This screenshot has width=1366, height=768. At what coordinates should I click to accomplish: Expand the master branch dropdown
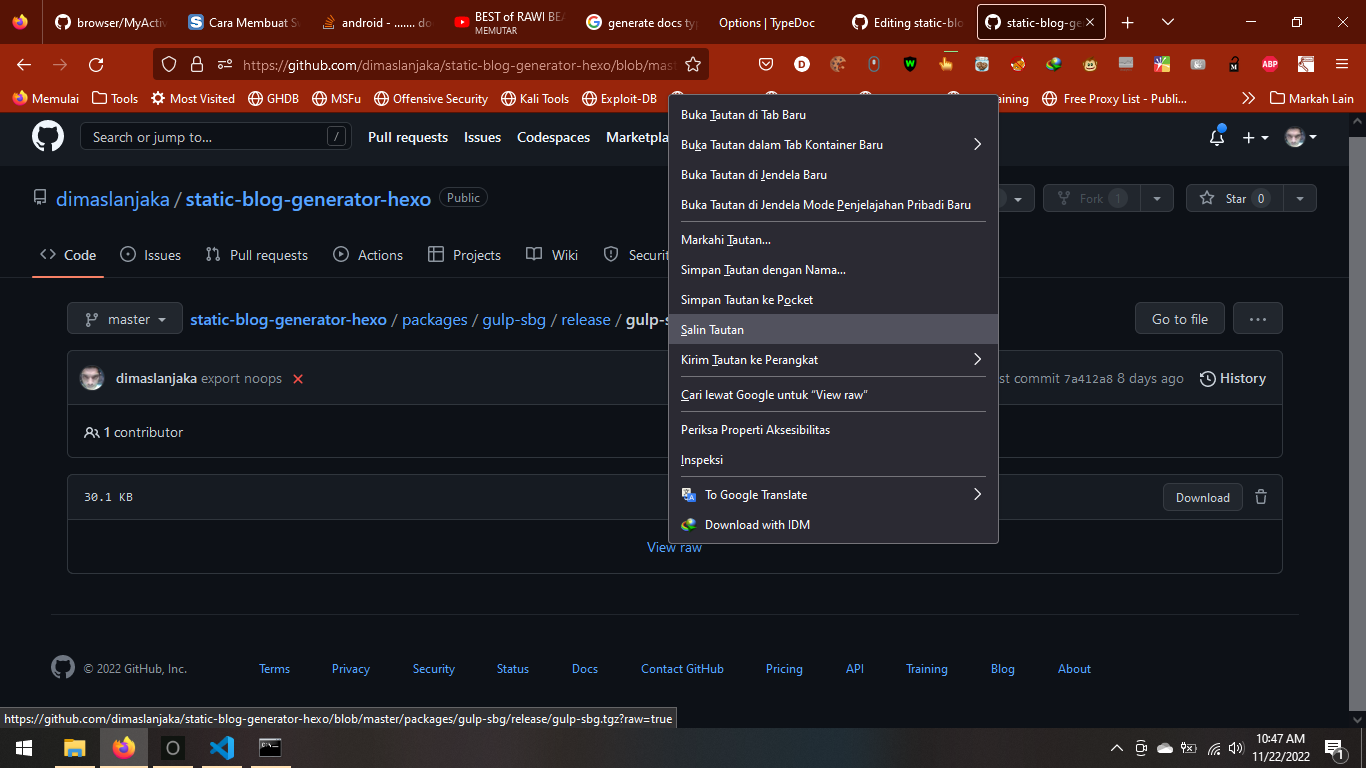[125, 319]
